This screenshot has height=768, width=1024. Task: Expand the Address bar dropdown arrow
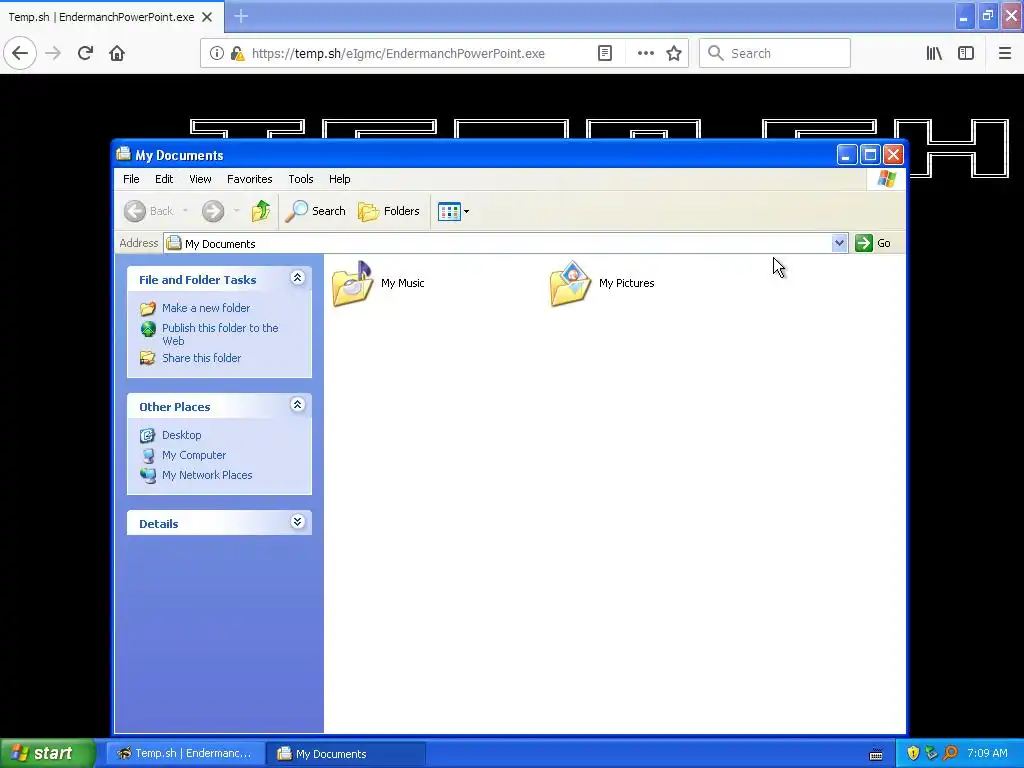tap(839, 243)
